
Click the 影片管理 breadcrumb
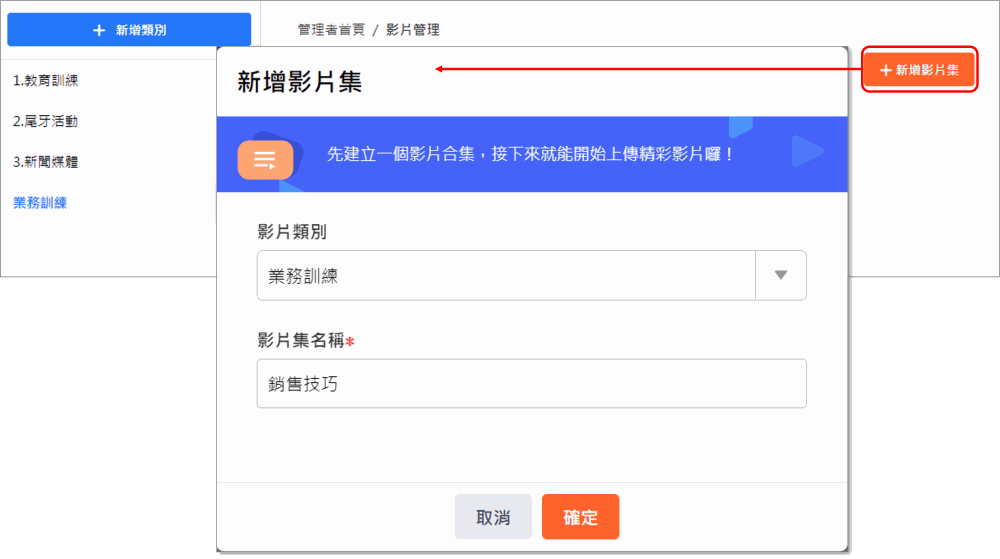pyautogui.click(x=413, y=29)
